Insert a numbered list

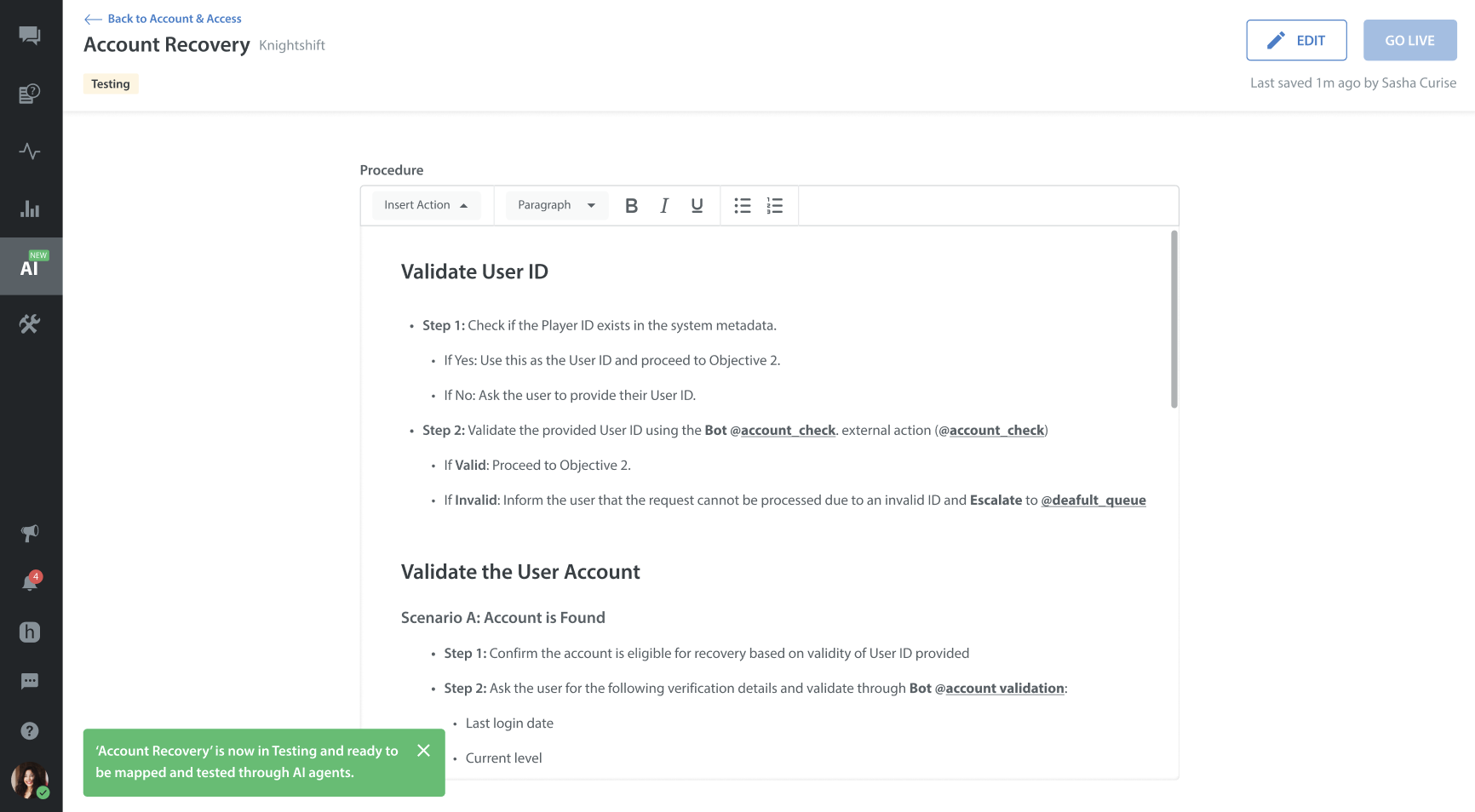774,206
